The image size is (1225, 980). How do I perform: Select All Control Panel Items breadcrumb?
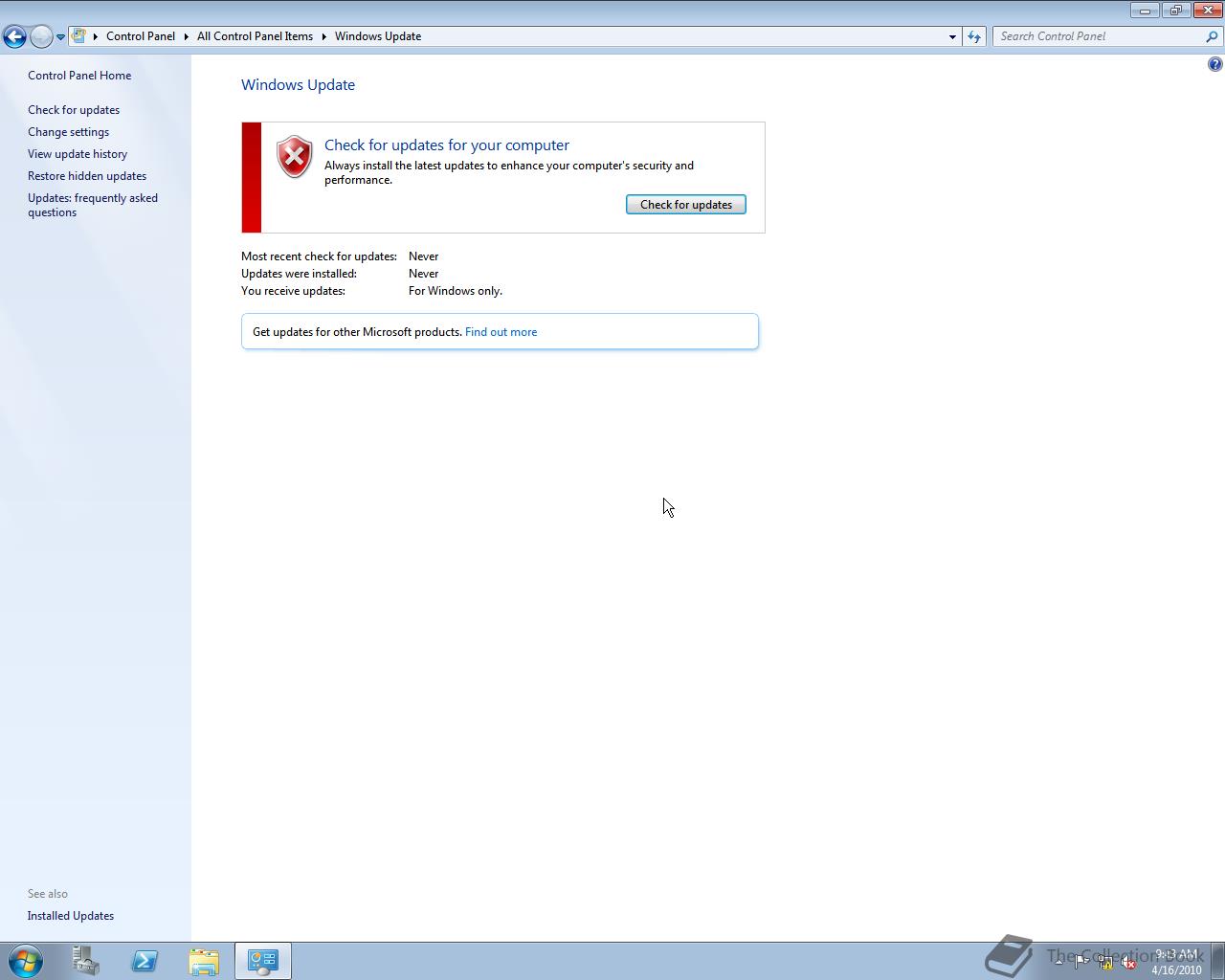(x=255, y=36)
